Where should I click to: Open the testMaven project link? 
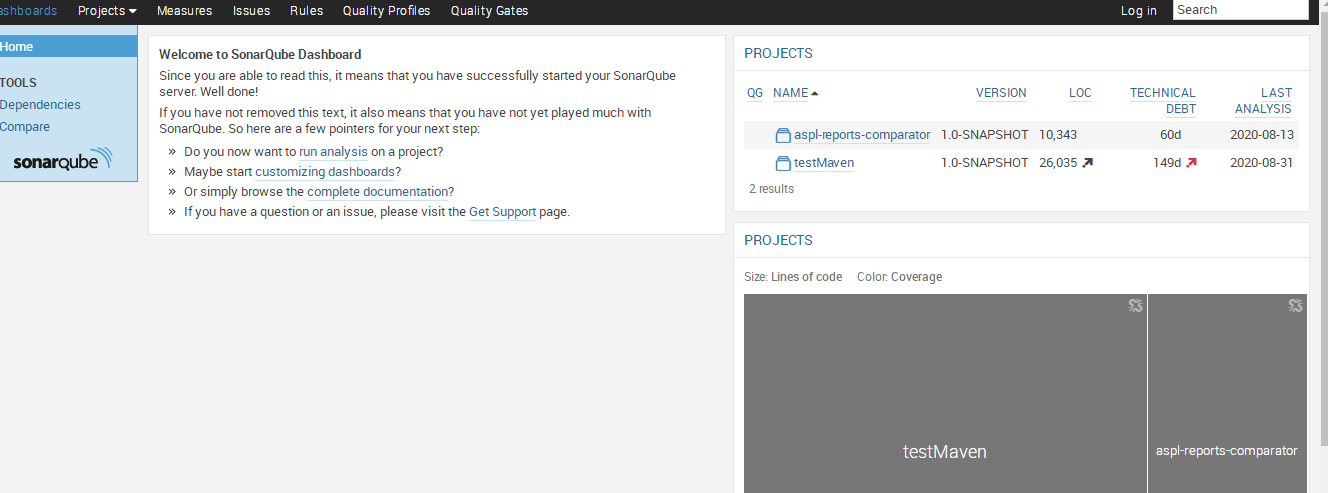click(824, 163)
